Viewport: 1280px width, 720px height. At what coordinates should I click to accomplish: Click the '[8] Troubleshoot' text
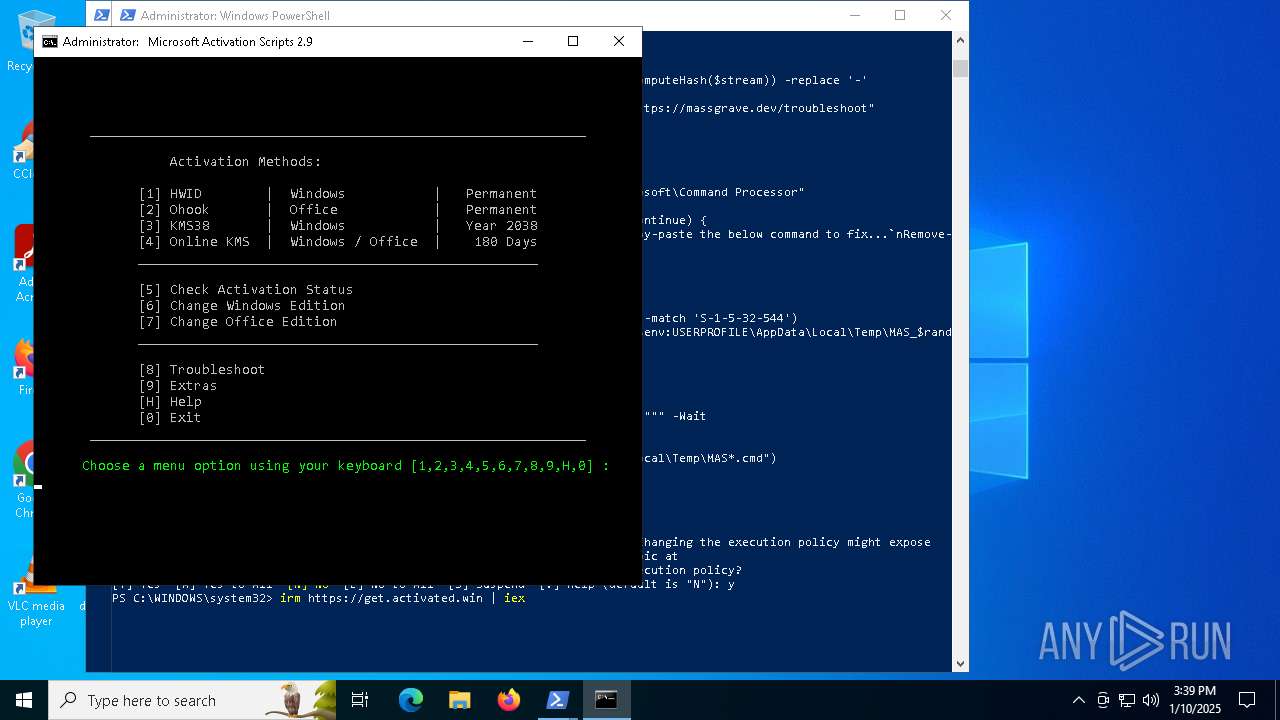click(202, 369)
